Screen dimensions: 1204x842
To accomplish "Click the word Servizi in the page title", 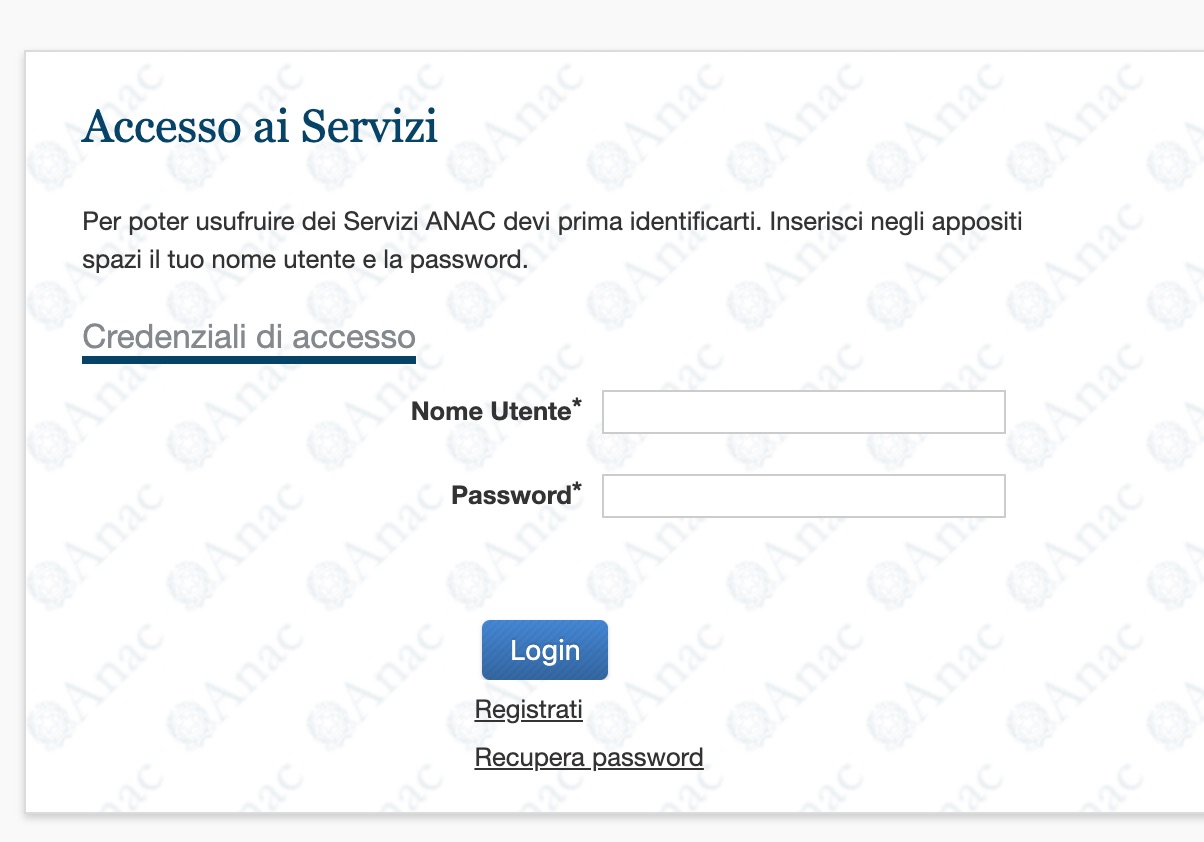I will 370,128.
